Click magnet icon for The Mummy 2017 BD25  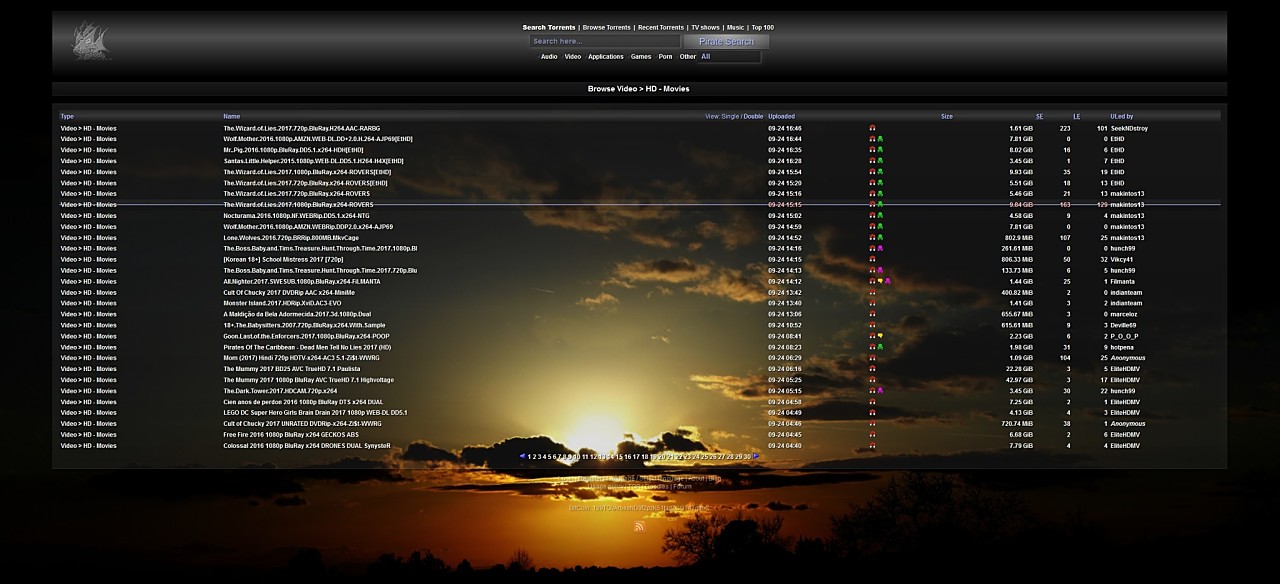tap(872, 369)
